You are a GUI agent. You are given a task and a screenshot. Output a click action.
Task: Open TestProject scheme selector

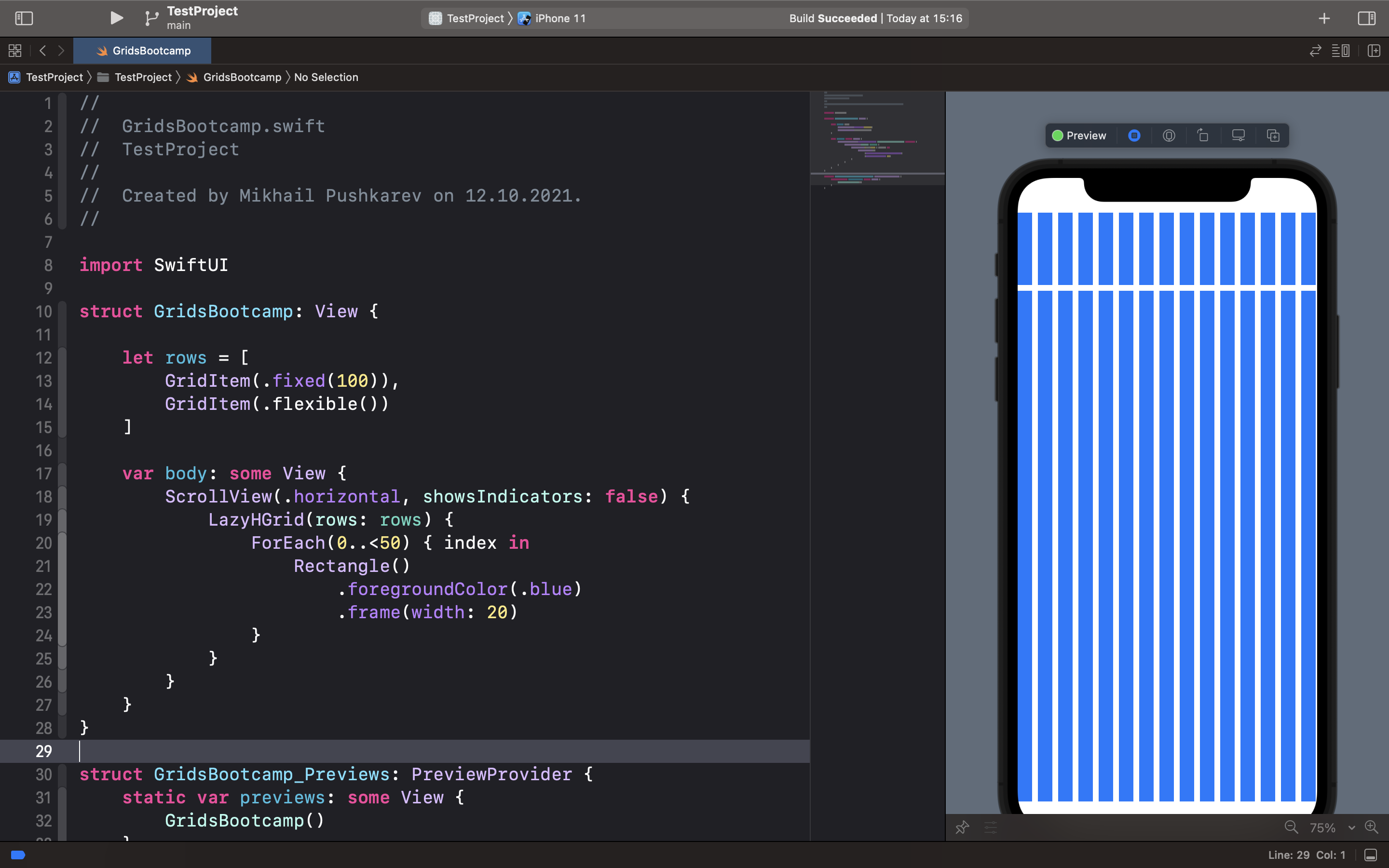click(467, 18)
